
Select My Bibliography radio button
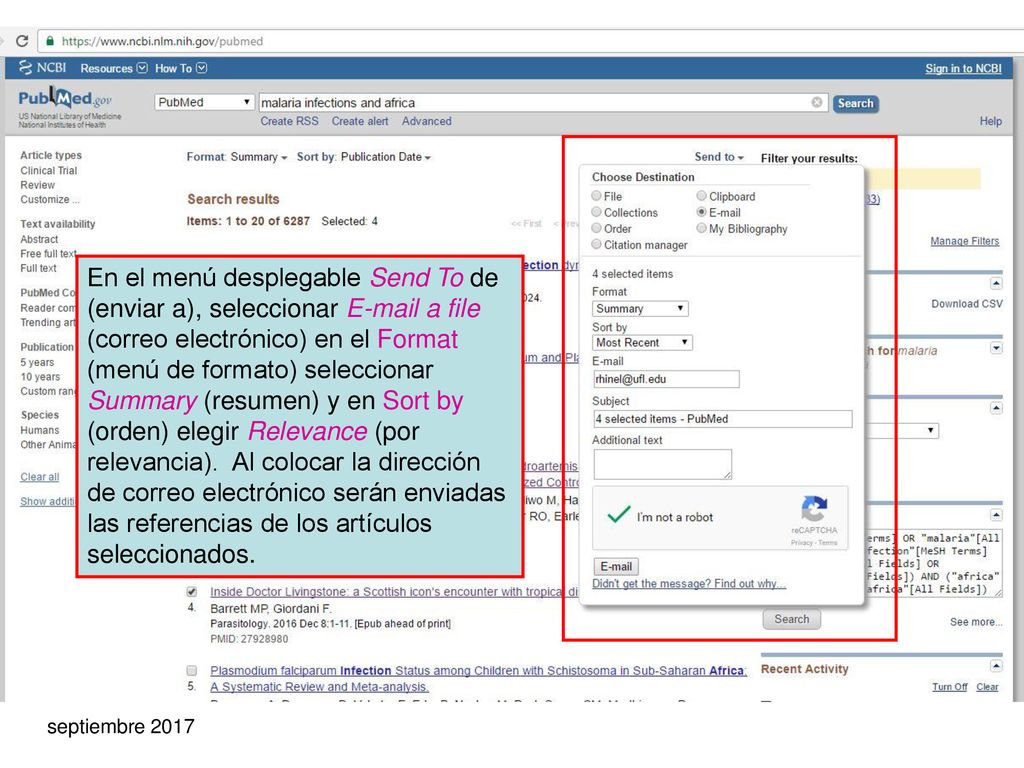(701, 228)
